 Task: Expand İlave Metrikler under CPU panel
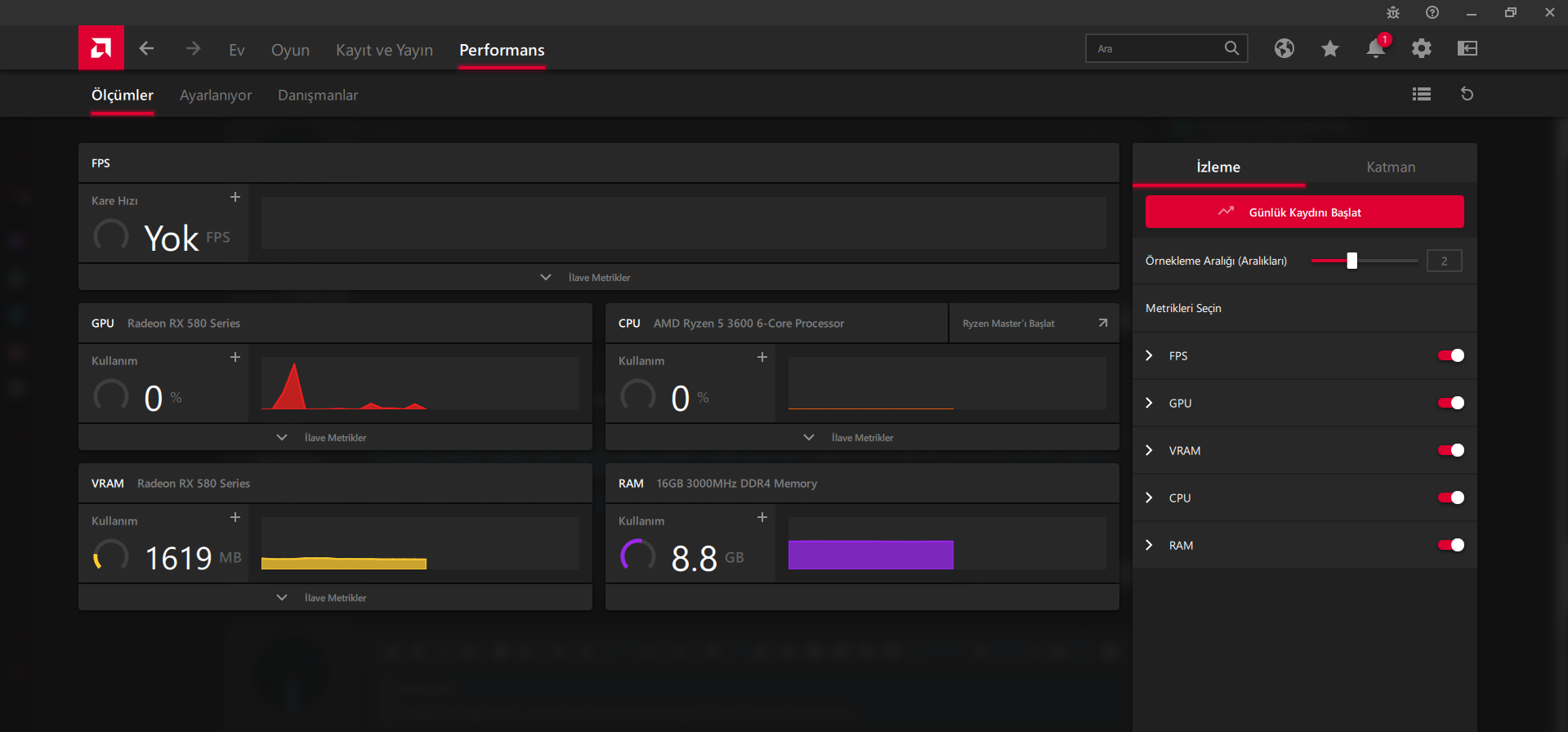(x=862, y=437)
